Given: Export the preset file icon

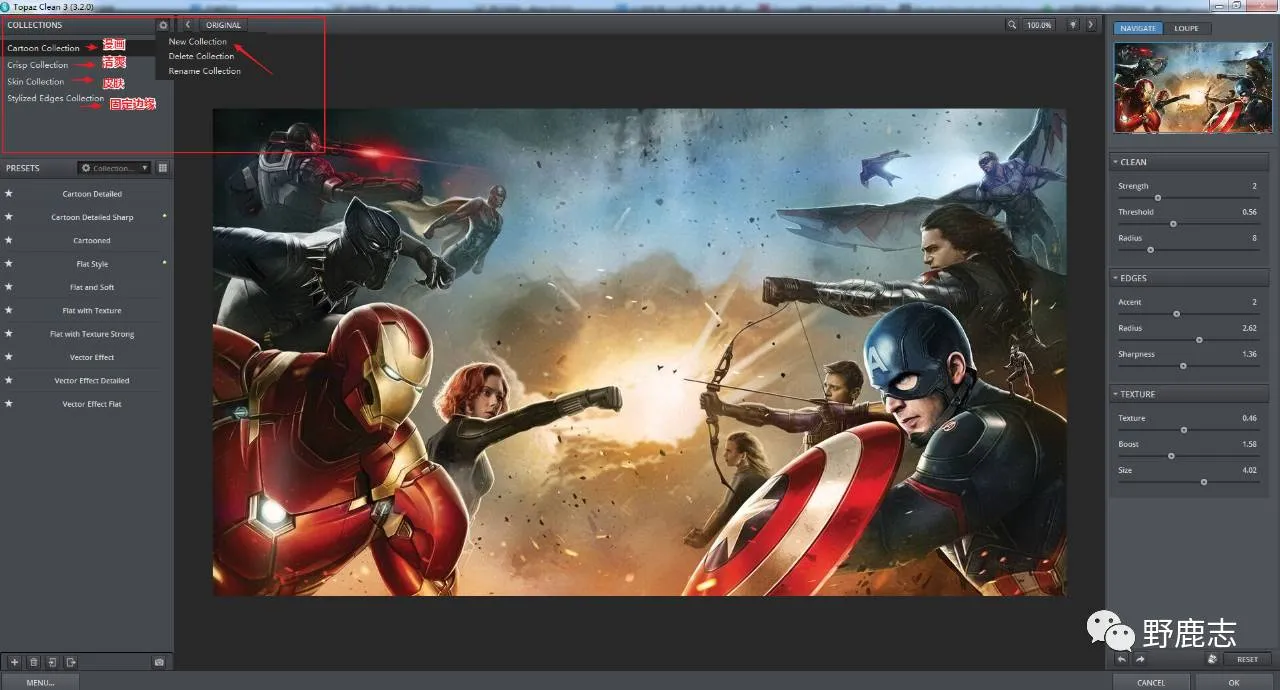Looking at the screenshot, I should (x=71, y=662).
